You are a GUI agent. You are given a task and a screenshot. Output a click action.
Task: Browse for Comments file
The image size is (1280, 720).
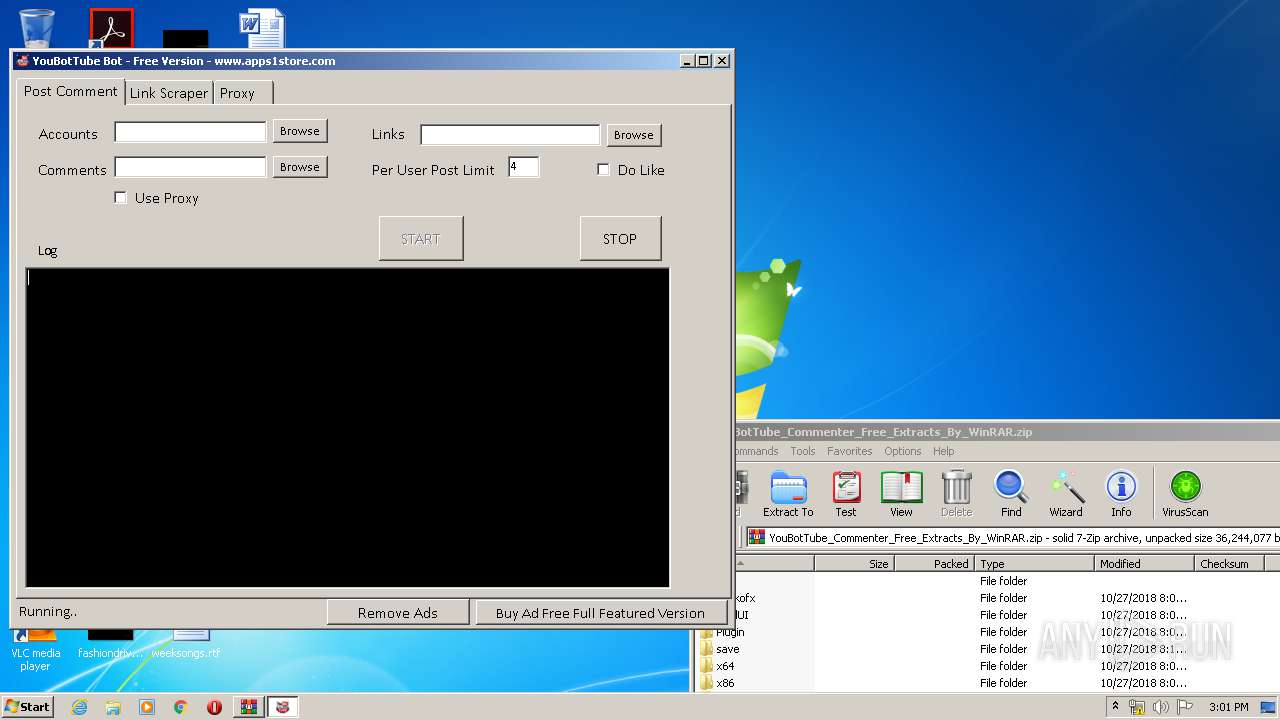point(300,167)
